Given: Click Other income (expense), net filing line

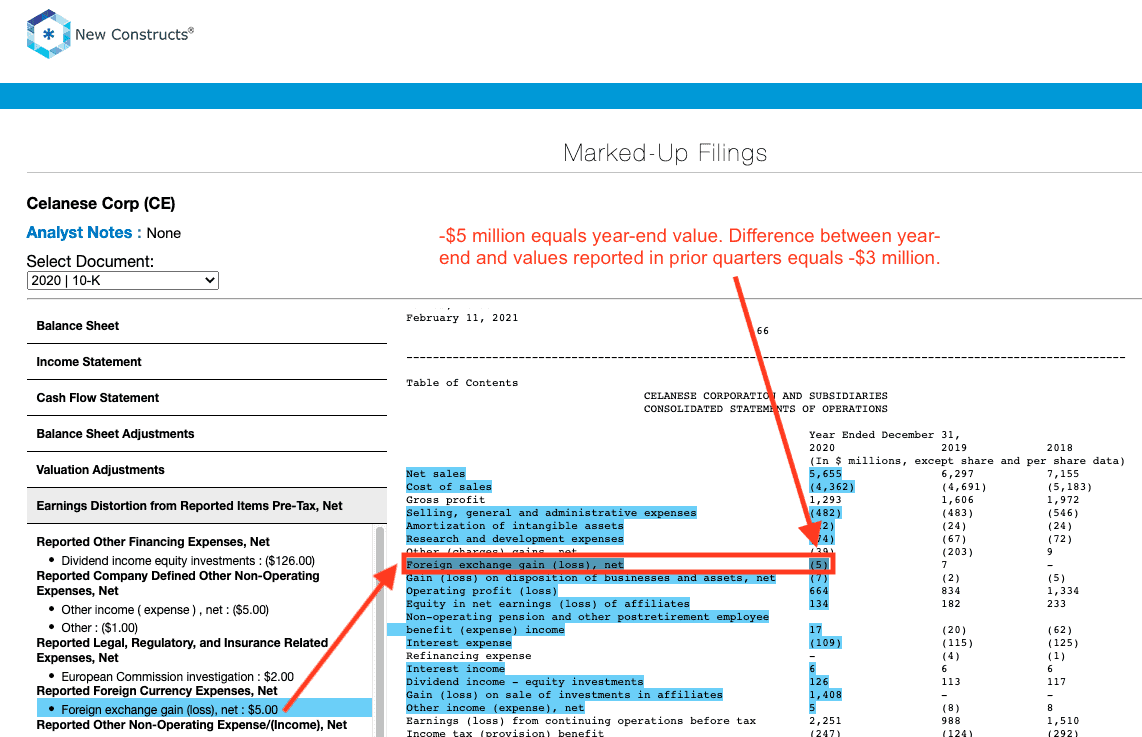Looking at the screenshot, I should (x=495, y=709).
